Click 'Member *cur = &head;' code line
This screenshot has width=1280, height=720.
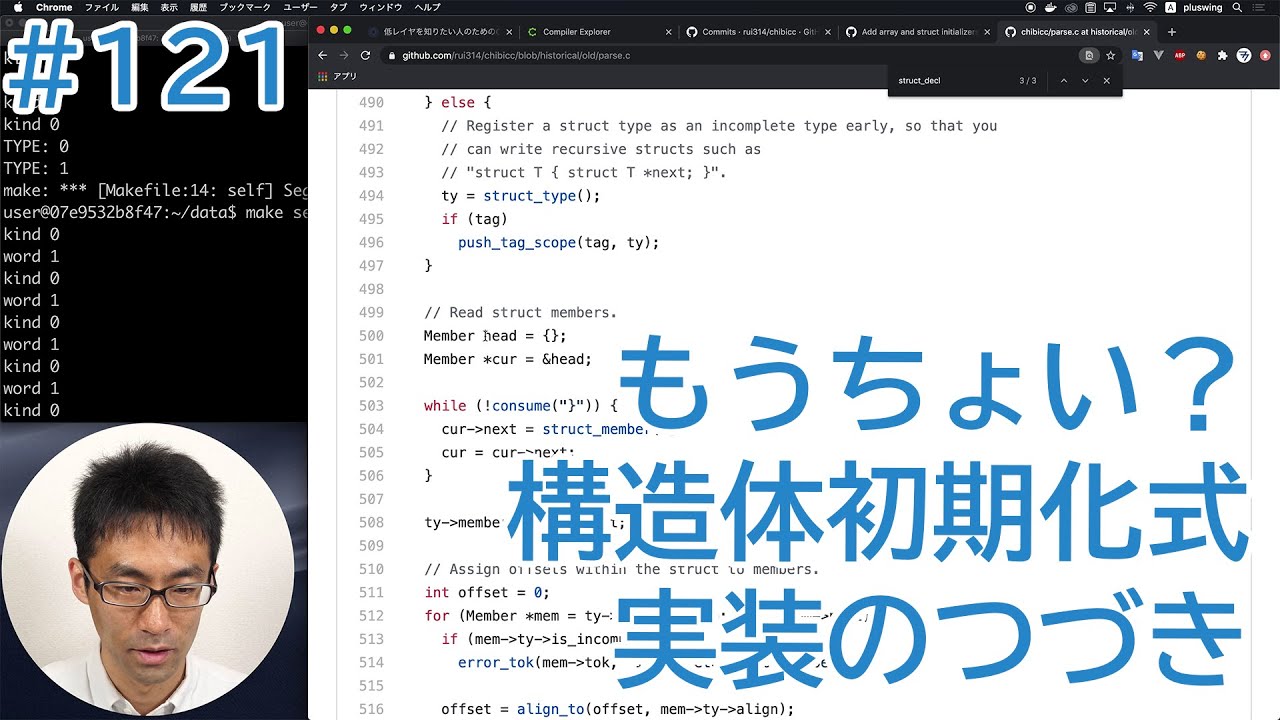pos(508,359)
